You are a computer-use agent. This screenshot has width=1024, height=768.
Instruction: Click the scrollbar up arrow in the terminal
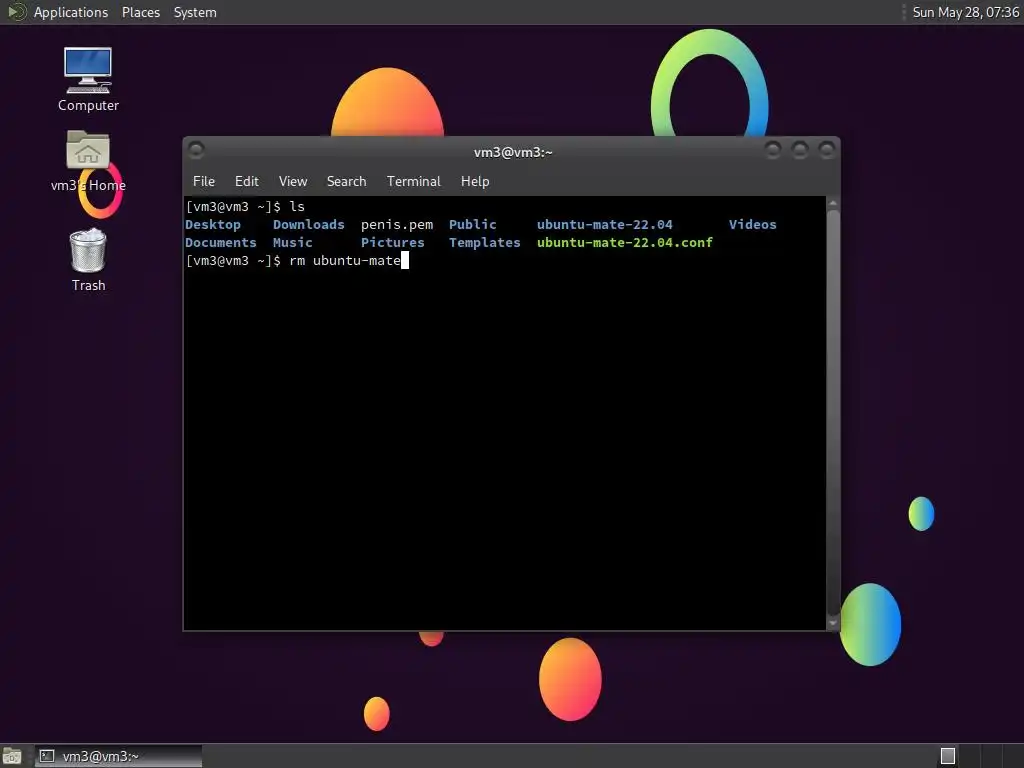[833, 204]
